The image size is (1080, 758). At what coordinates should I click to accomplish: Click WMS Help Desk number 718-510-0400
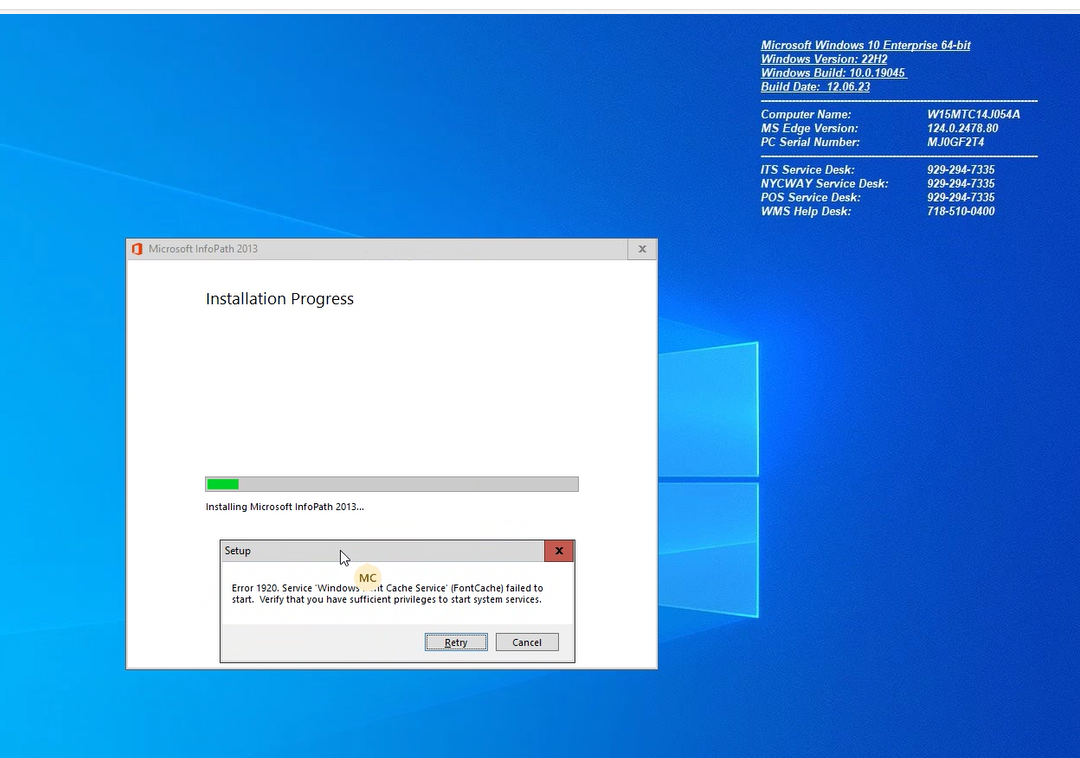(961, 211)
